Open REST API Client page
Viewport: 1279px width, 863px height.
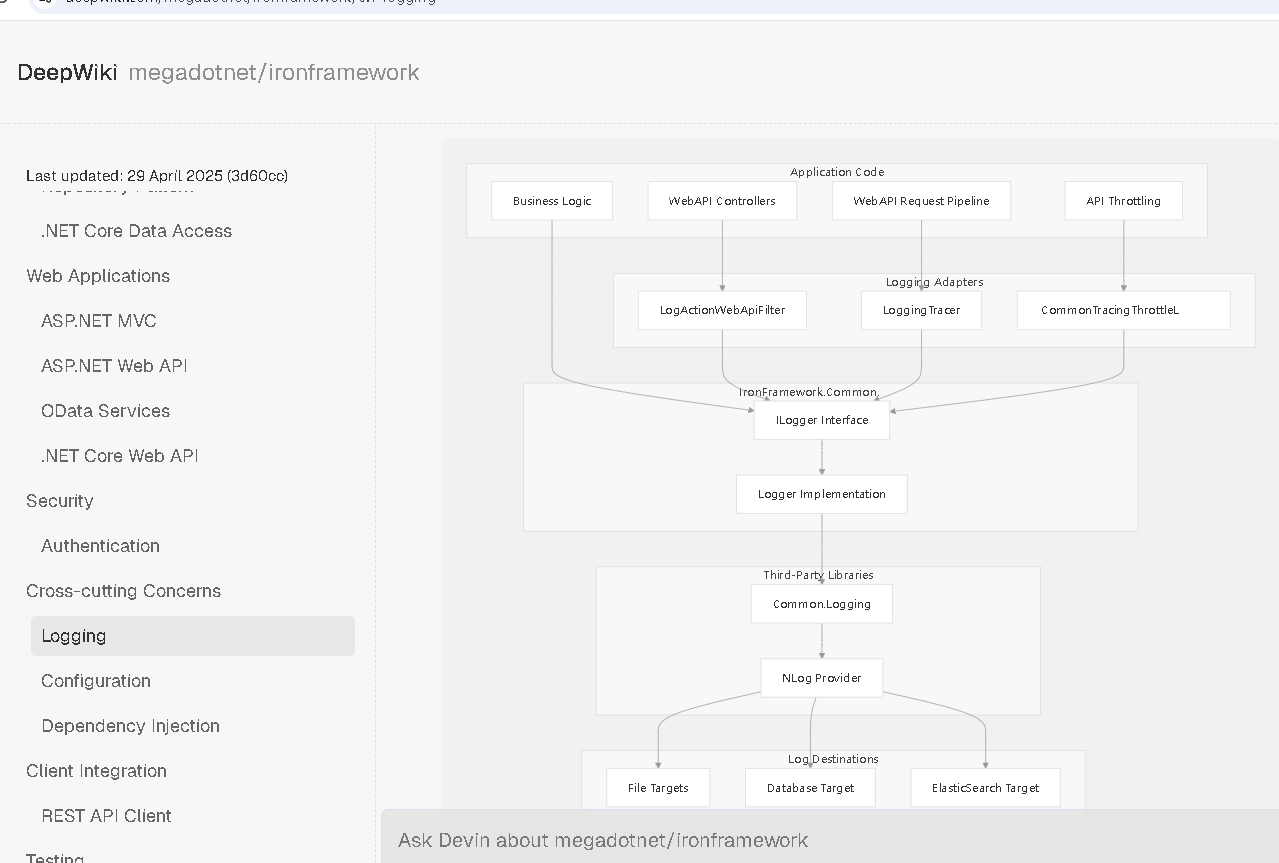point(106,816)
